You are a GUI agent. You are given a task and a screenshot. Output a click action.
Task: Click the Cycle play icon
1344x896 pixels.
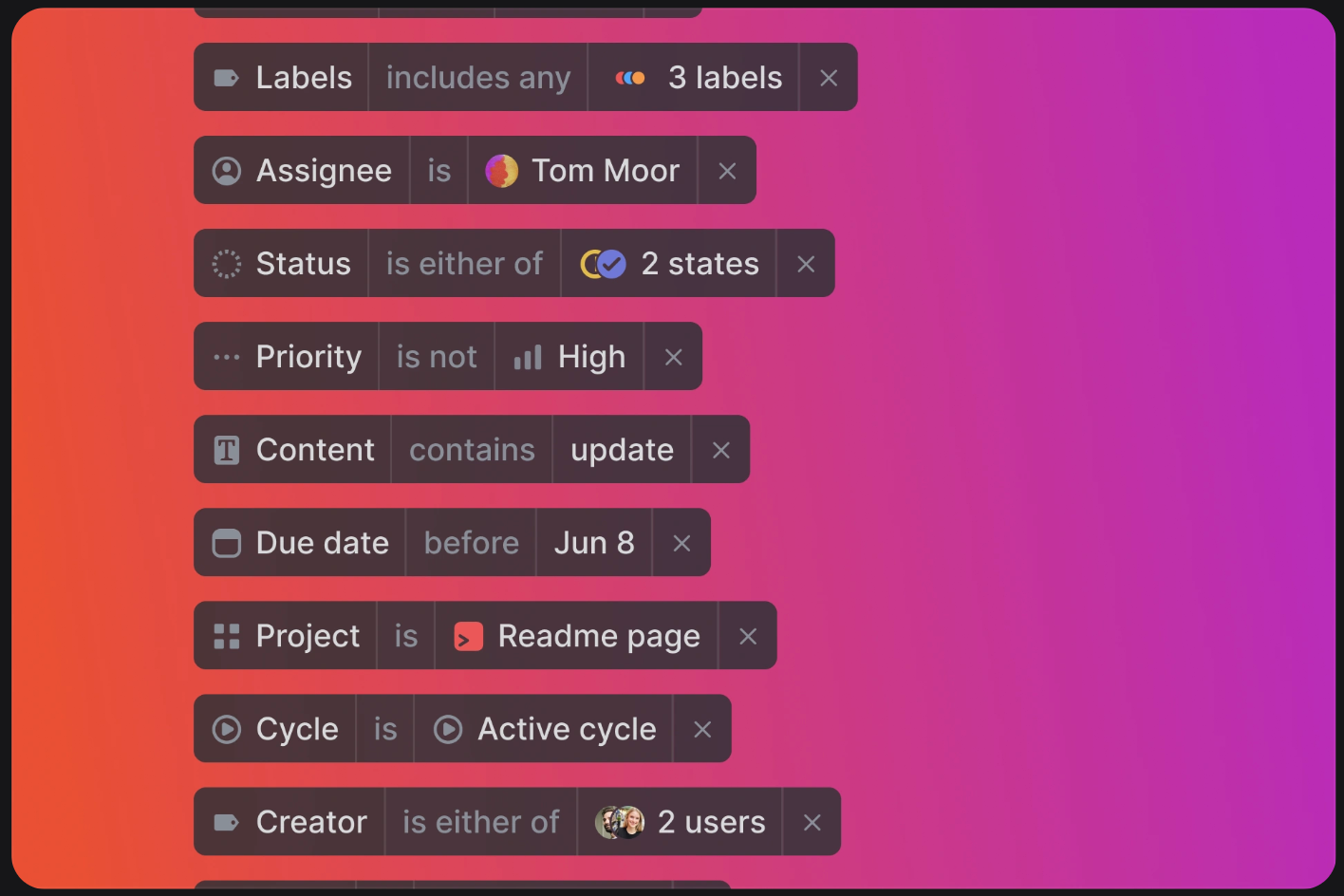point(226,729)
